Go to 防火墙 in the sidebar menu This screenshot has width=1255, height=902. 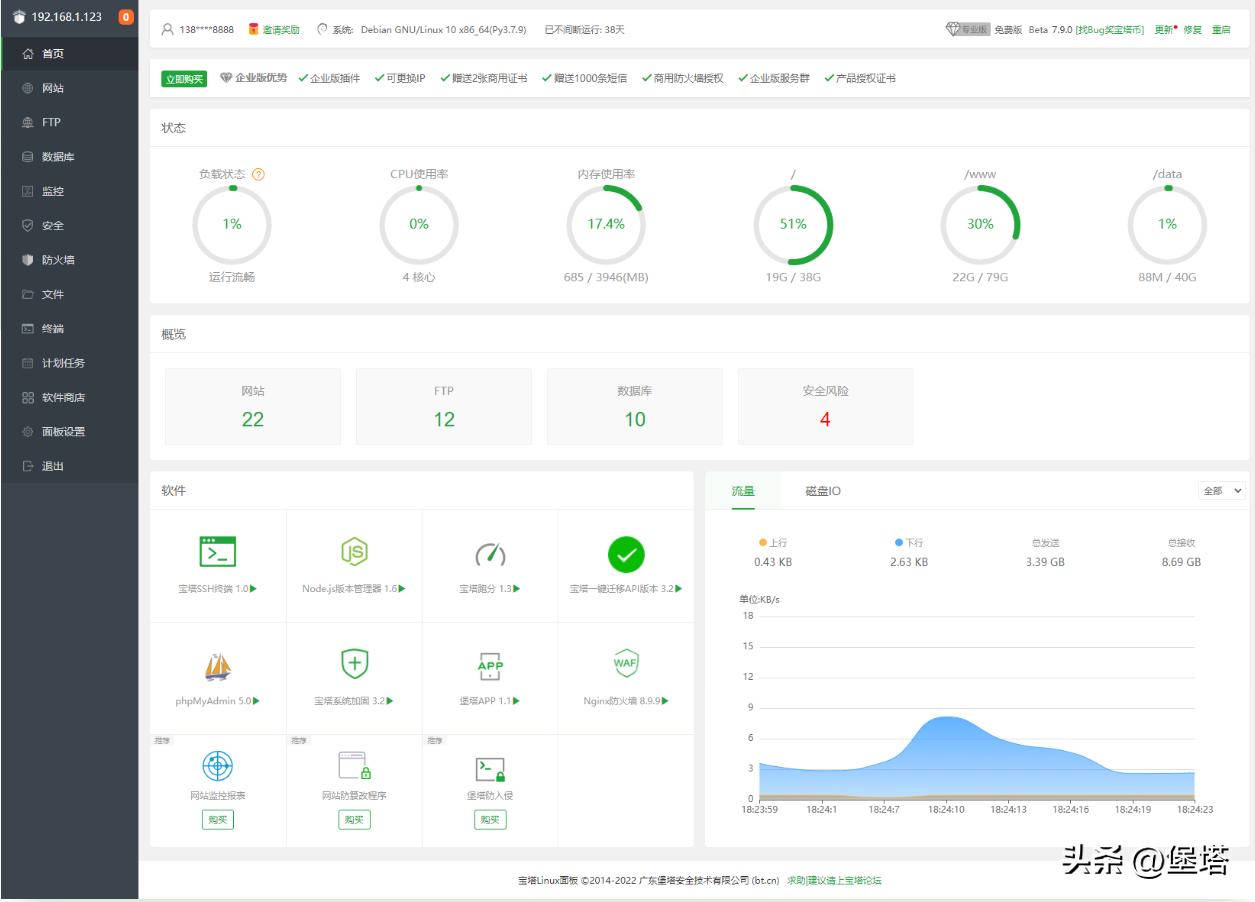pyautogui.click(x=58, y=260)
